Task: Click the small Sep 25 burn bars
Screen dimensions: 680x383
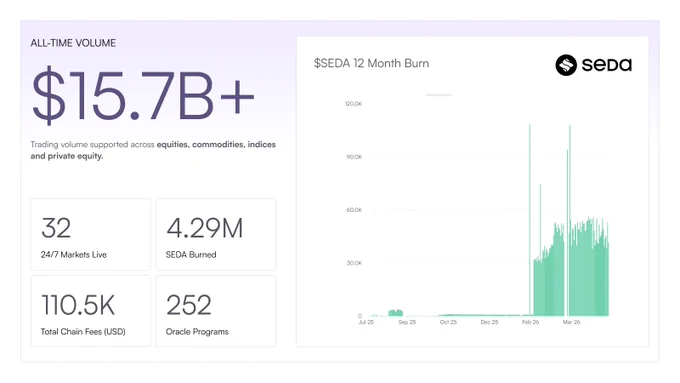Action: (396, 313)
